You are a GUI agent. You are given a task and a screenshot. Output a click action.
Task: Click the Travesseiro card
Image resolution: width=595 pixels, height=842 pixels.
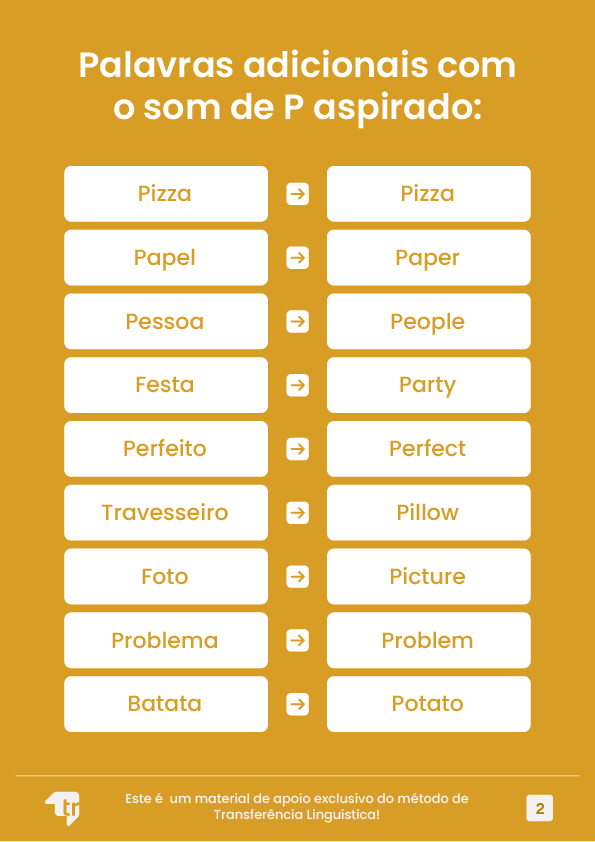click(166, 513)
